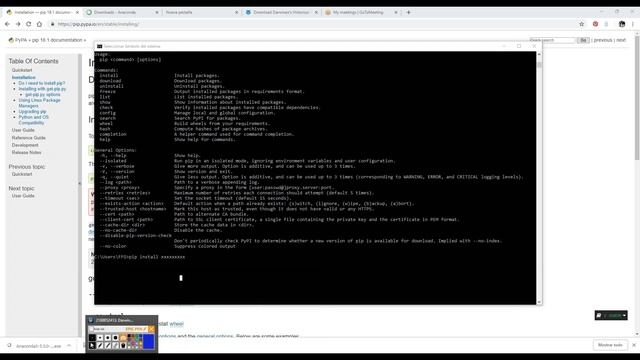The image size is (640, 360).
Task: Select the first pen tool in drawing palette
Action: (100, 345)
